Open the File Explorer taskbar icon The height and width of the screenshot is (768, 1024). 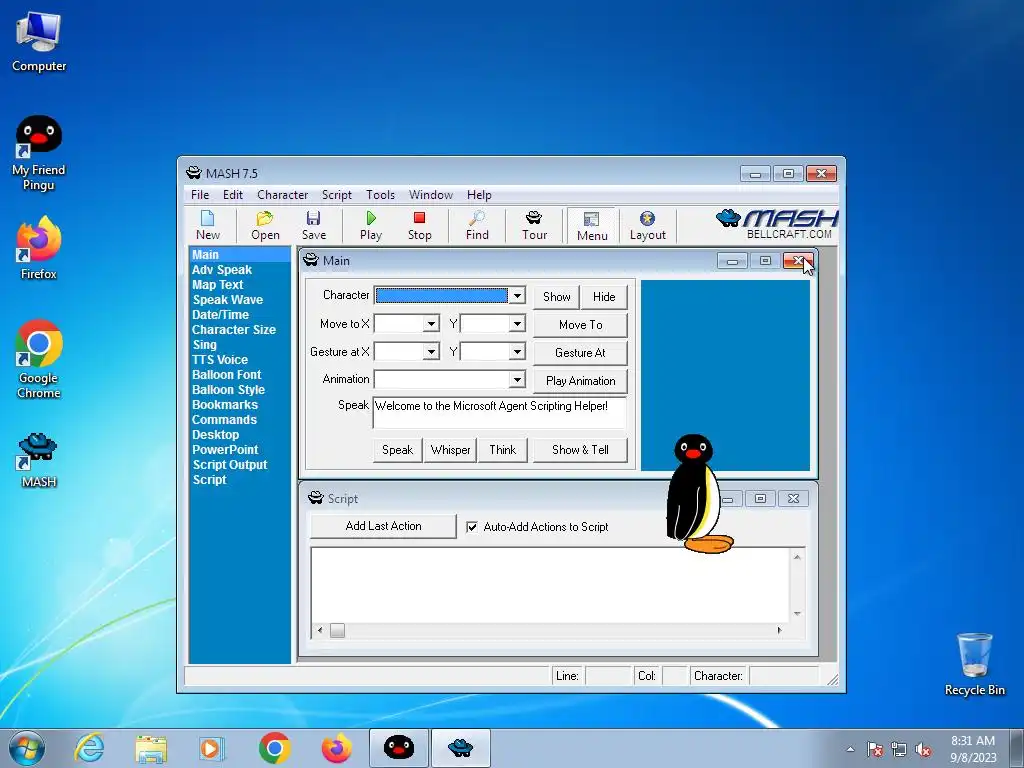[x=151, y=748]
